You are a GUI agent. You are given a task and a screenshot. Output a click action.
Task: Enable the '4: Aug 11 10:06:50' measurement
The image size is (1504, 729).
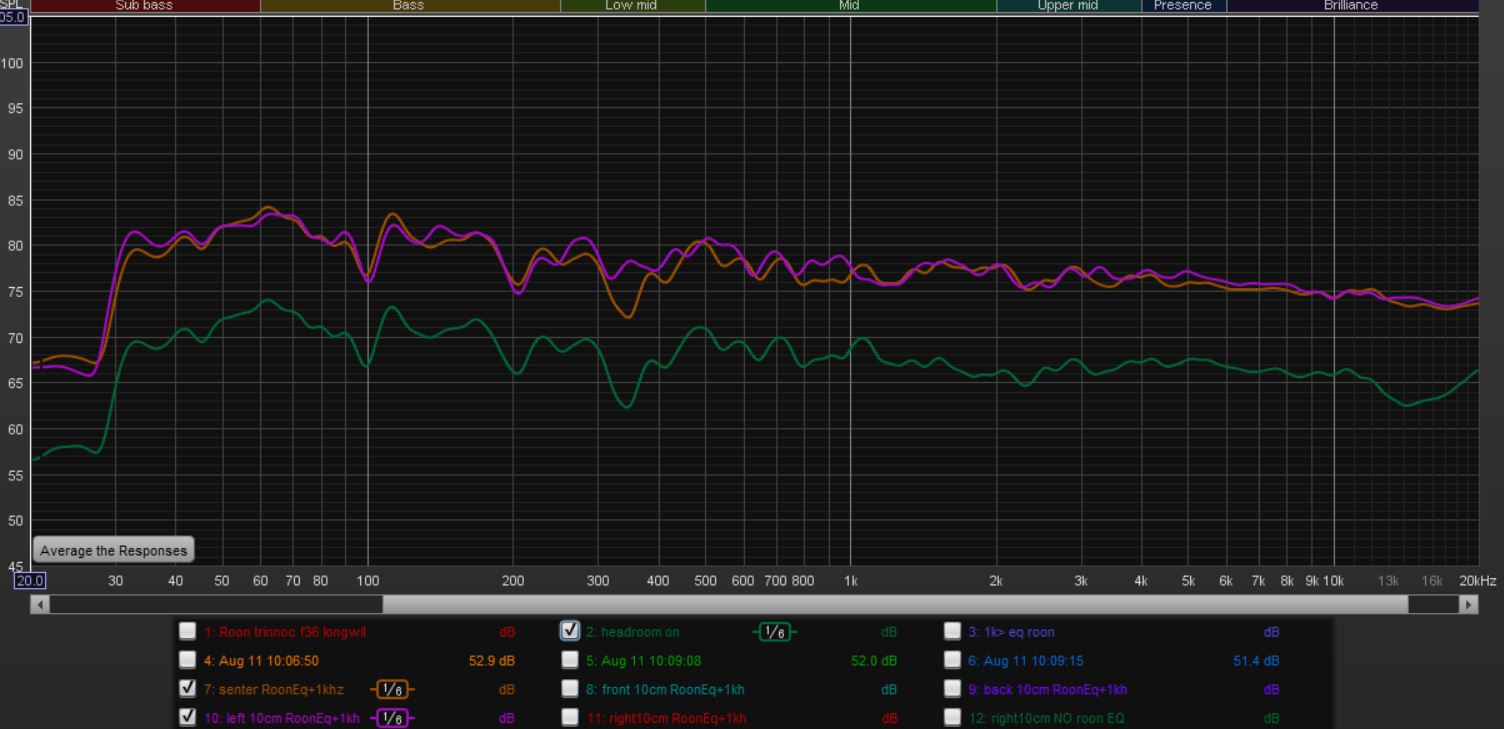[188, 660]
